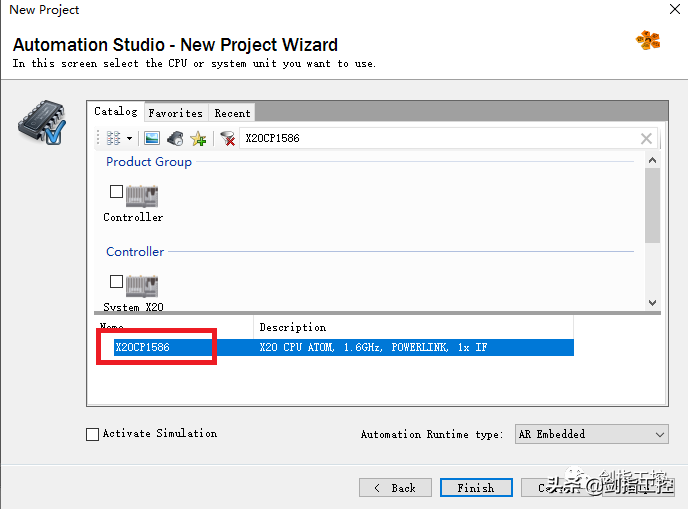Check the Controller product group checkbox
The width and height of the screenshot is (688, 509).
pos(116,191)
